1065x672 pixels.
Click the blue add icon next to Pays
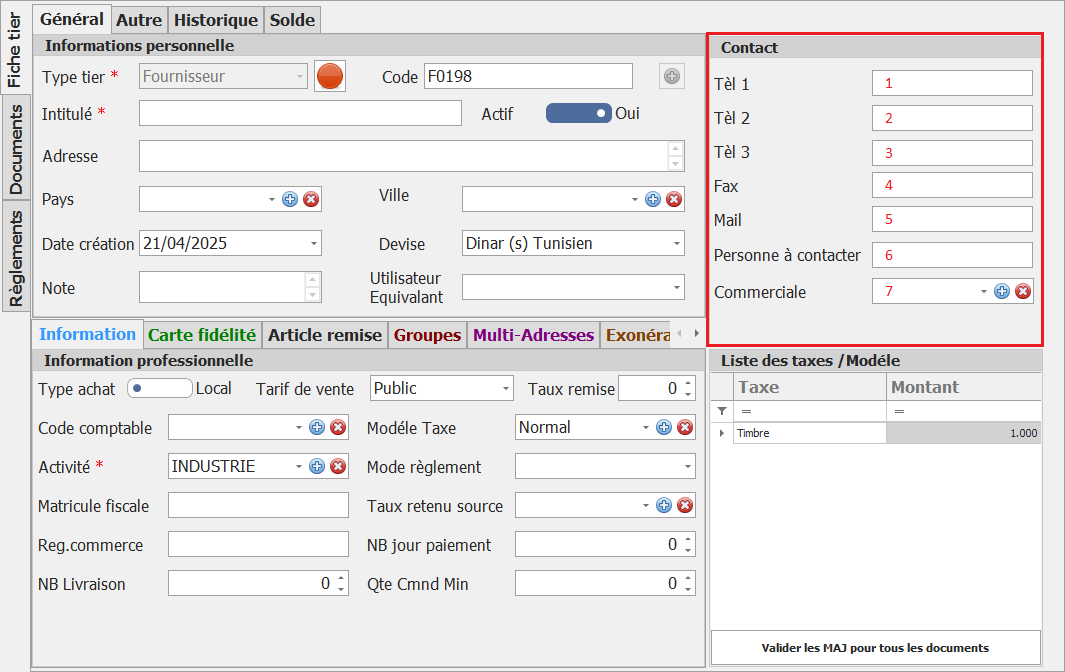tap(290, 199)
